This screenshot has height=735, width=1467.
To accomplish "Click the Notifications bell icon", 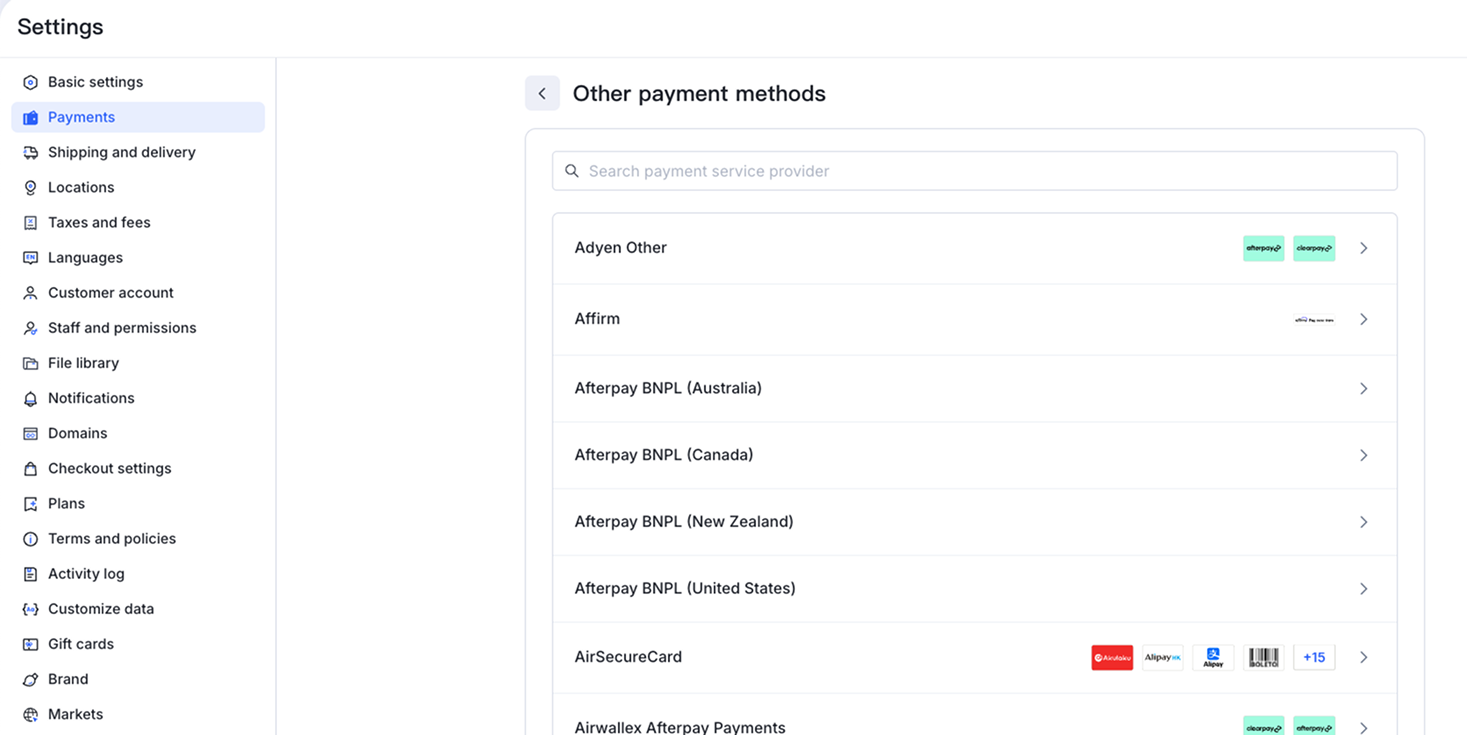I will (x=30, y=399).
